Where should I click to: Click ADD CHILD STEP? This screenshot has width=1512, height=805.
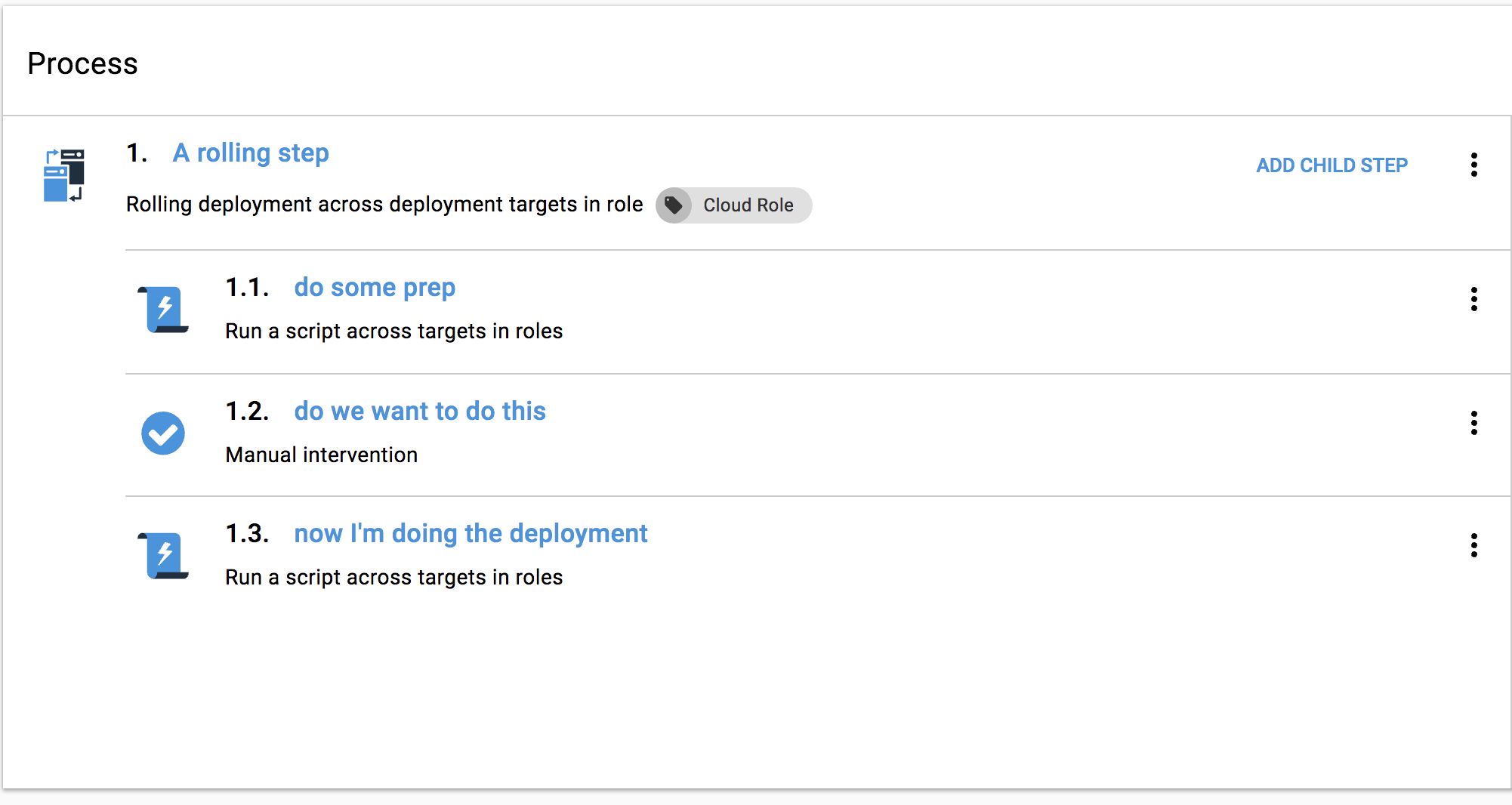(1331, 165)
